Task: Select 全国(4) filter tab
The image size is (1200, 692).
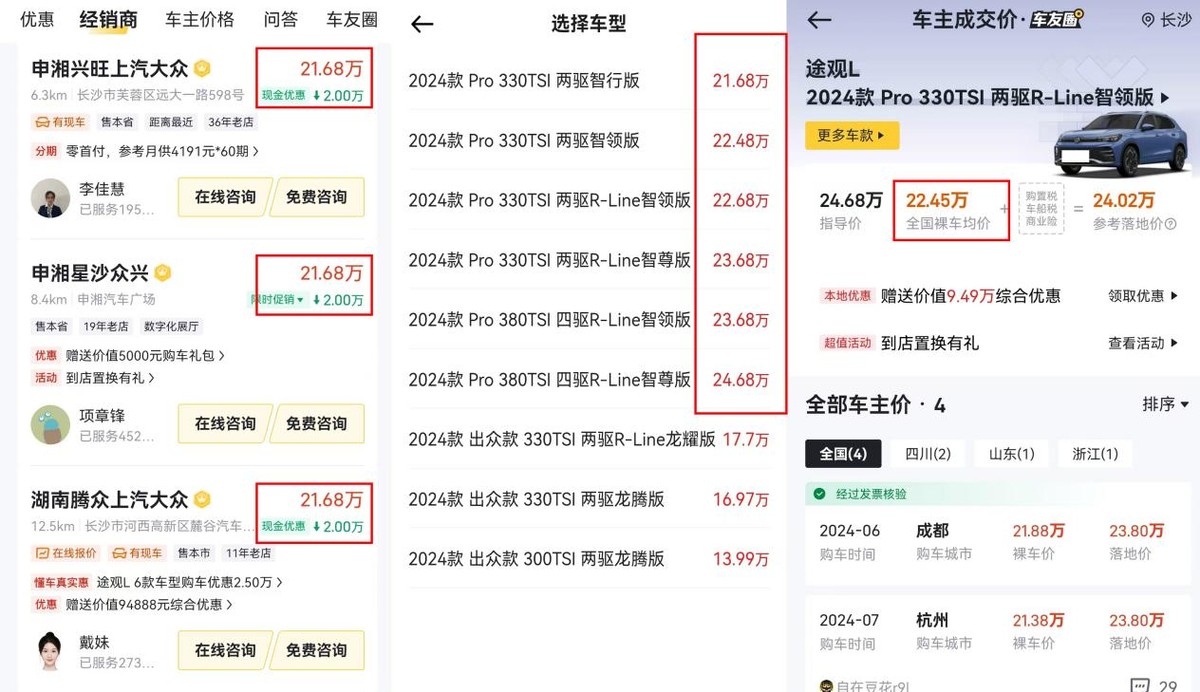Action: [843, 453]
